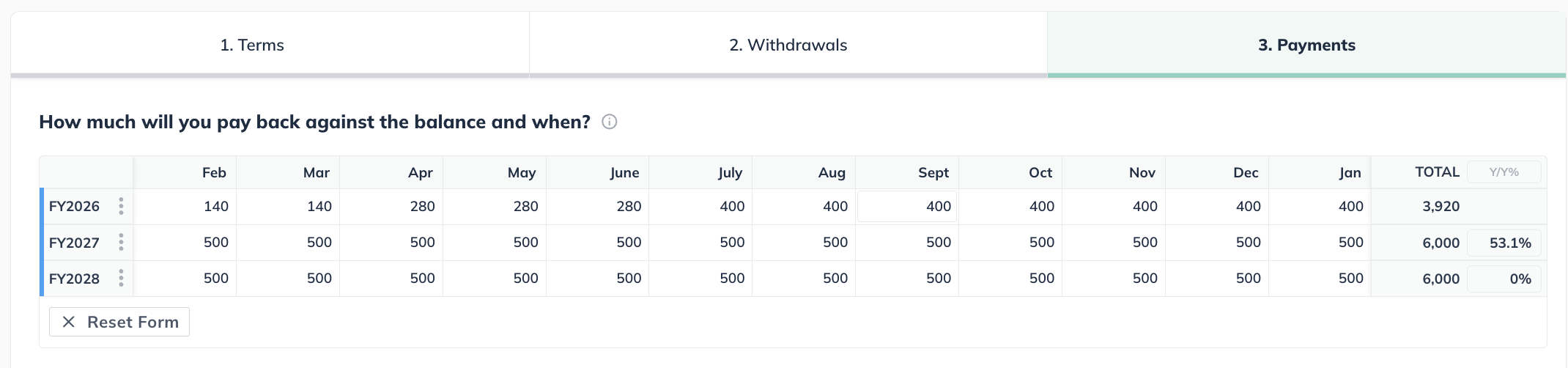Viewport: 1568px width, 368px height.
Task: Click FY2028 Oct payment cell
Action: point(1010,279)
